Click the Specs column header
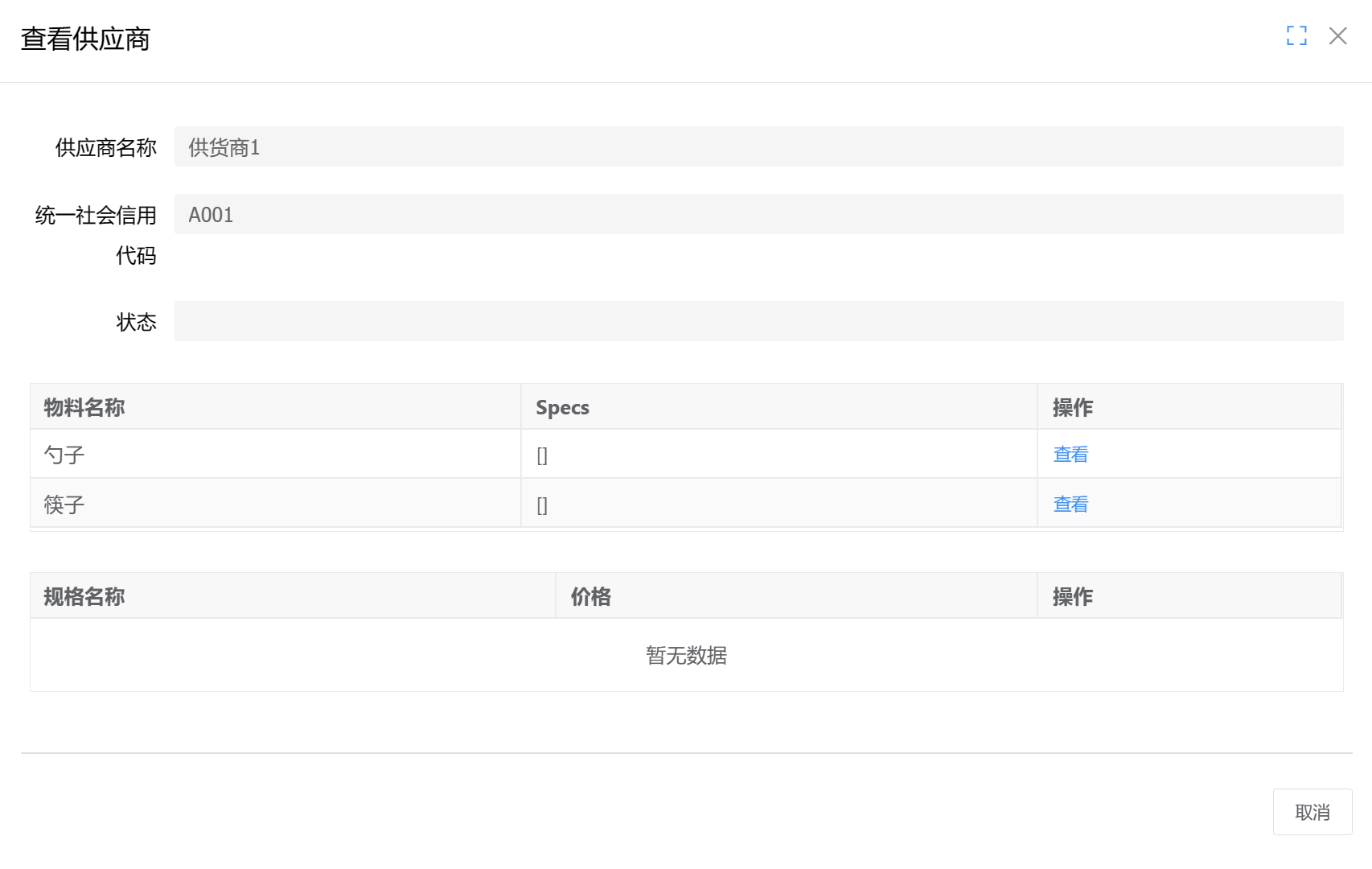The width and height of the screenshot is (1372, 869). 563,407
